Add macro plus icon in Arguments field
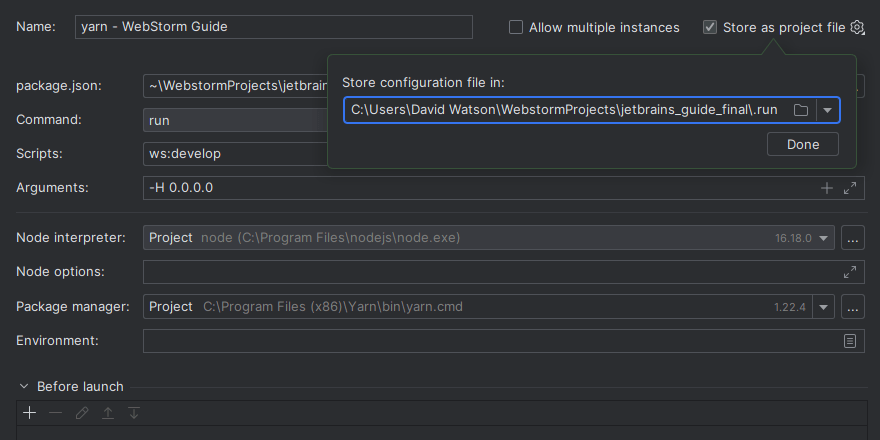The height and width of the screenshot is (440, 880). coord(827,188)
